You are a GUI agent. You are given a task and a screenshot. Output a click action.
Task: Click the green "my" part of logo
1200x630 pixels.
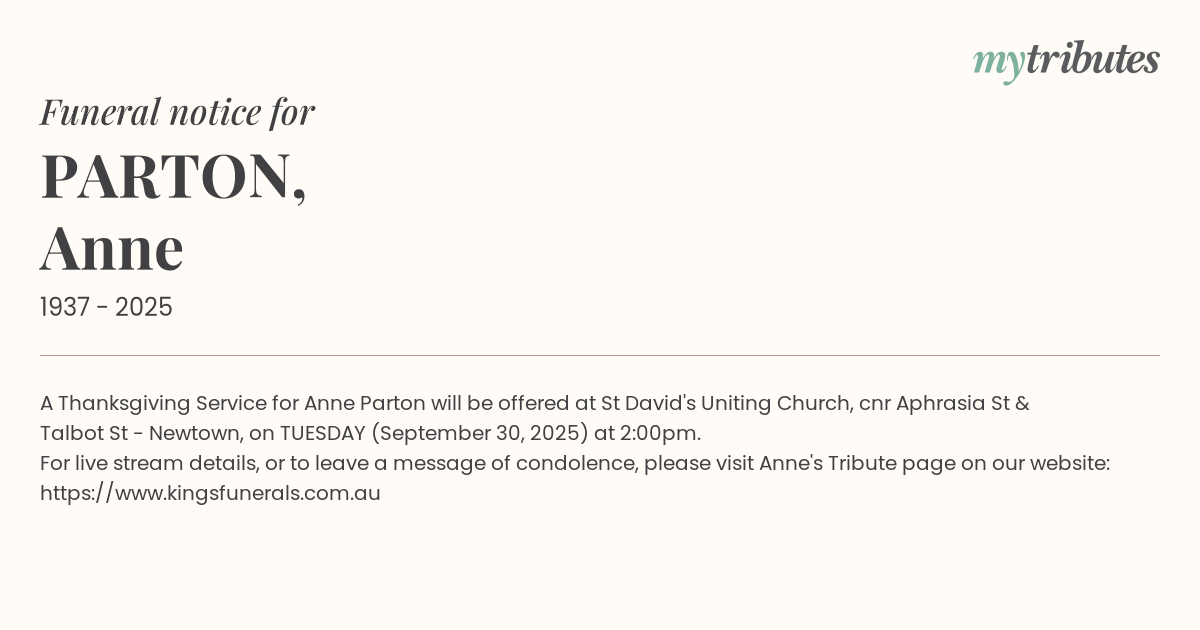pos(998,62)
